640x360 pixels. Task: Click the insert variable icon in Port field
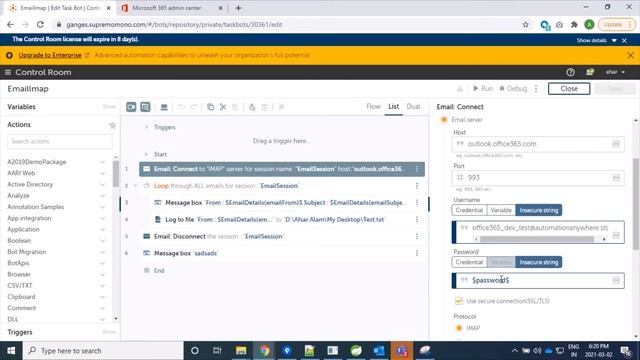[x=616, y=178]
